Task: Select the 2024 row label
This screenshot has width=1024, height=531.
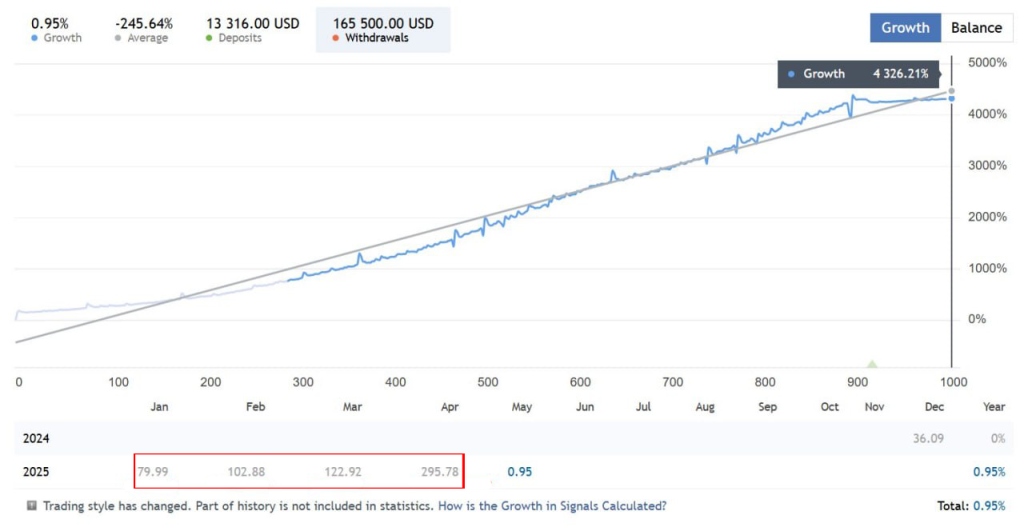Action: tap(36, 438)
